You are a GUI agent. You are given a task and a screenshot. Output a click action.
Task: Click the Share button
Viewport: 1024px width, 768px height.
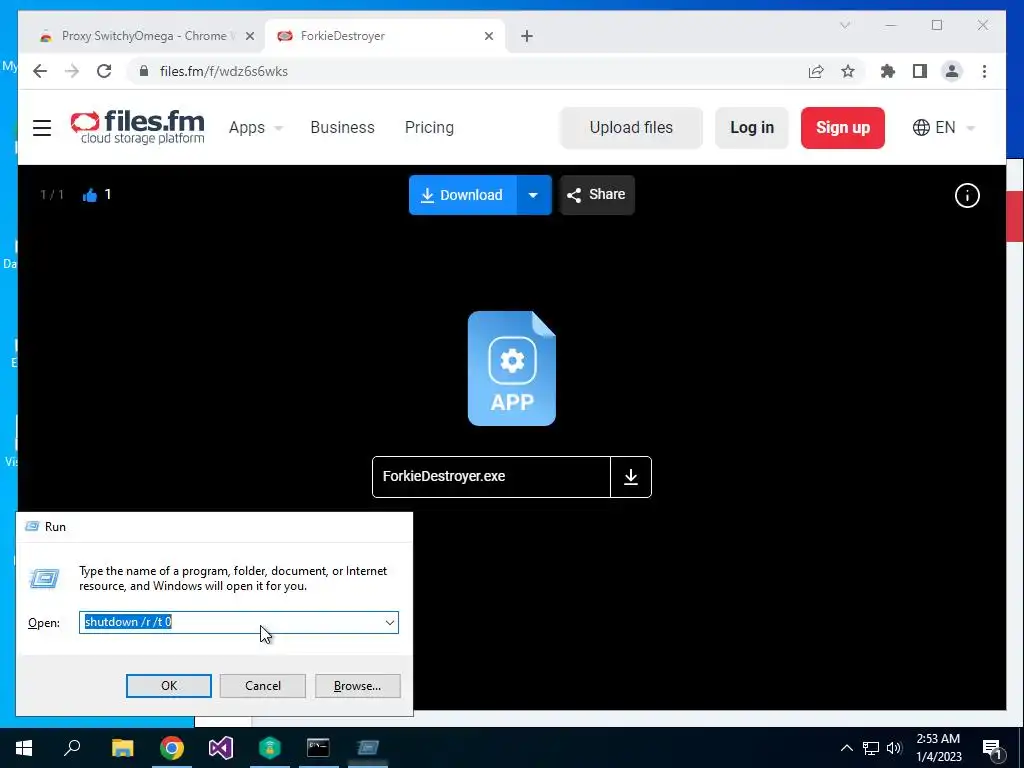pyautogui.click(x=597, y=195)
